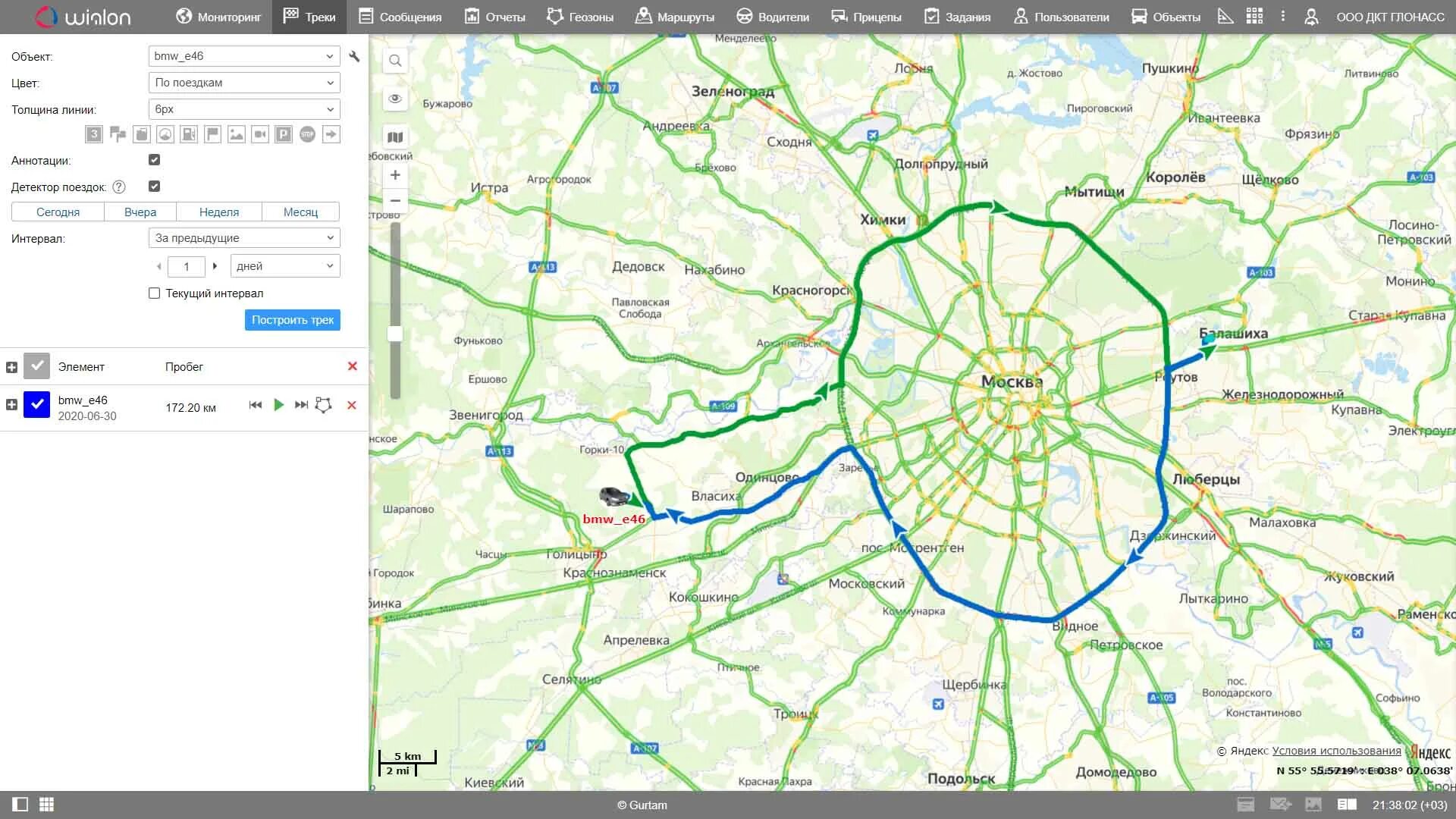Open the Отчеты tab
Screen dimensions: 1456x819
494,17
